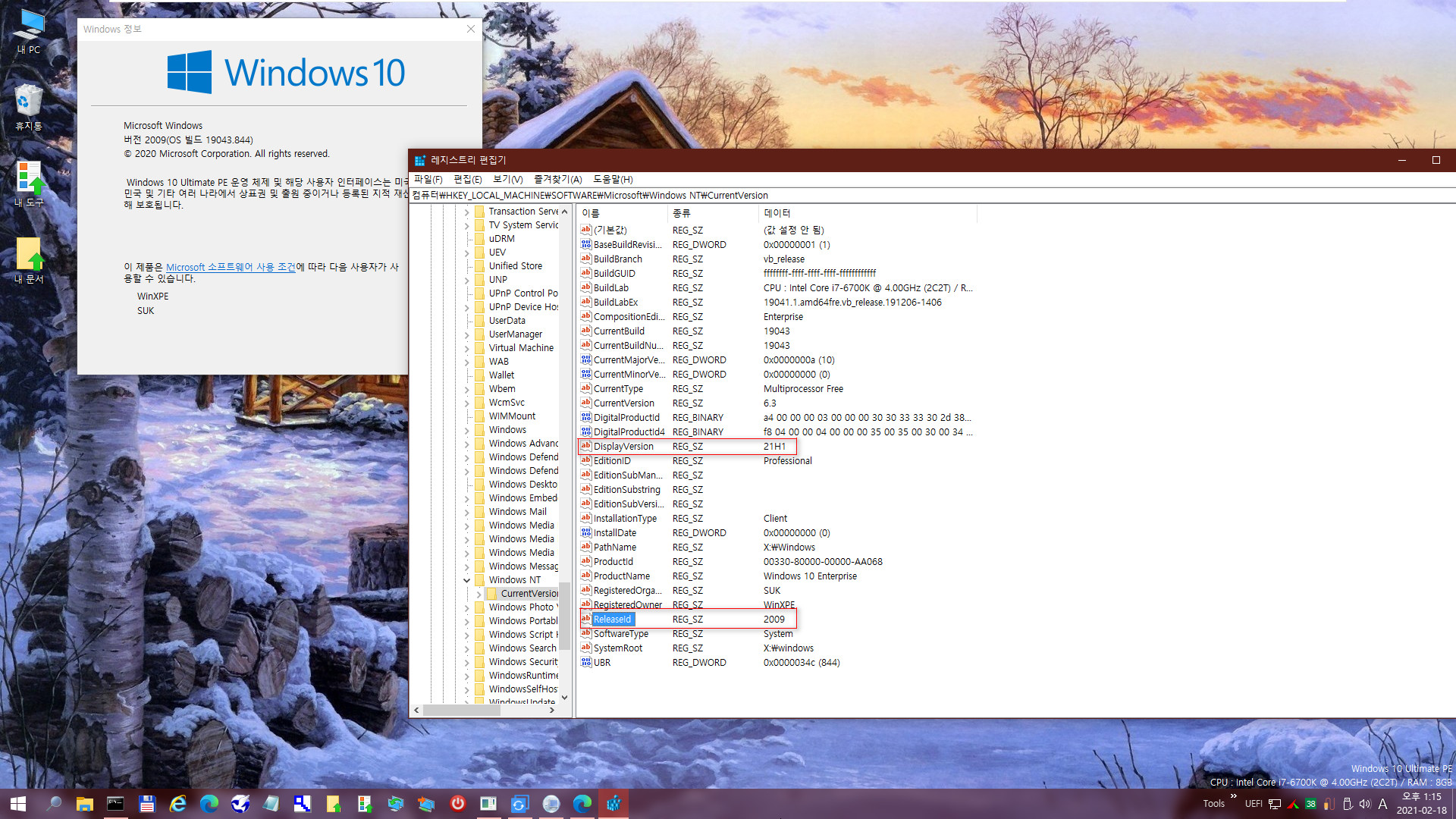Open the 휴지통 recycle bin desktop icon

[29, 107]
